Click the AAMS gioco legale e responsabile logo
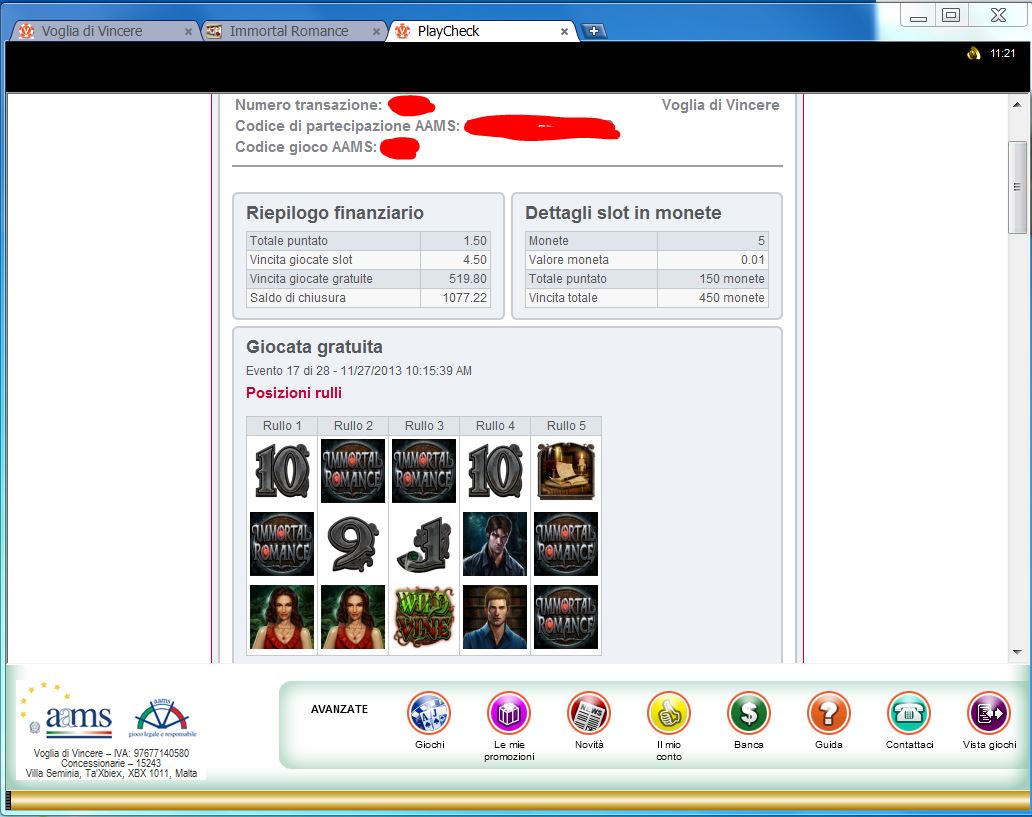This screenshot has height=817, width=1032. click(x=166, y=717)
